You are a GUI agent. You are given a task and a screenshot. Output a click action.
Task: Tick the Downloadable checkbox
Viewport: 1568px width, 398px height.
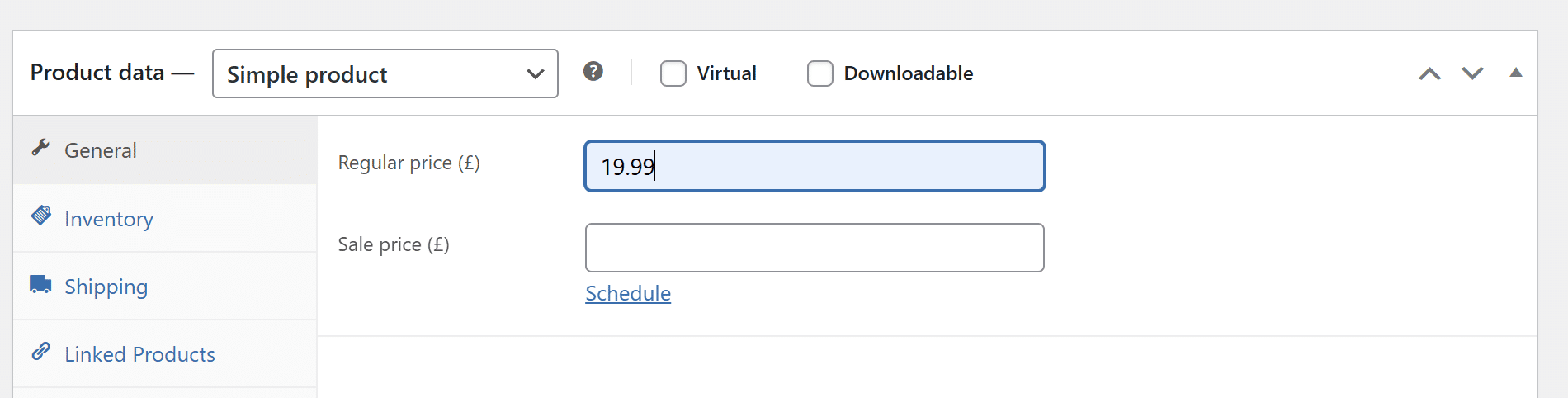point(820,73)
